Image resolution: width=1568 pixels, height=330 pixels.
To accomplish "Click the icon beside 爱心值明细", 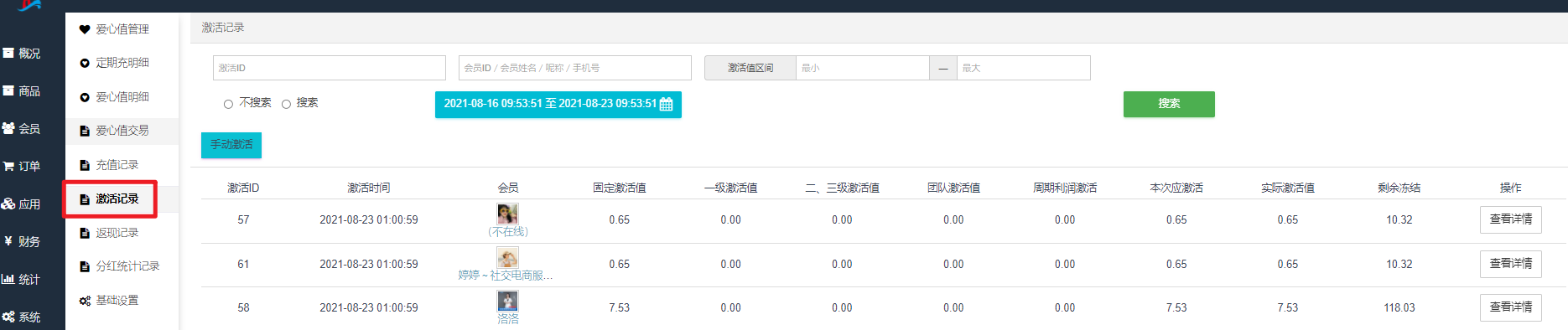I will (84, 97).
